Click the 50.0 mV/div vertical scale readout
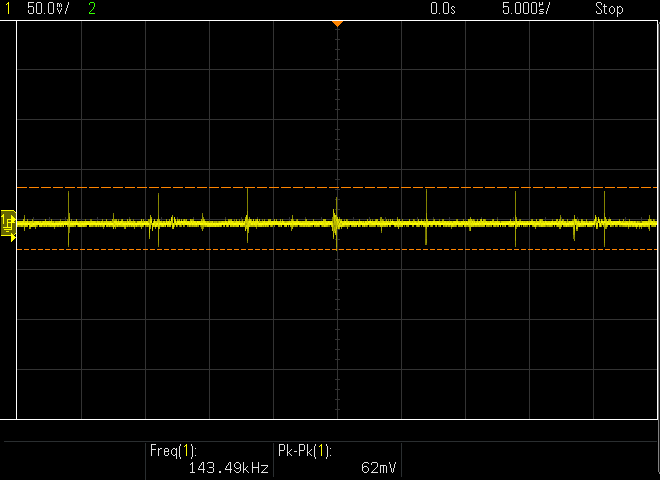 42,9
